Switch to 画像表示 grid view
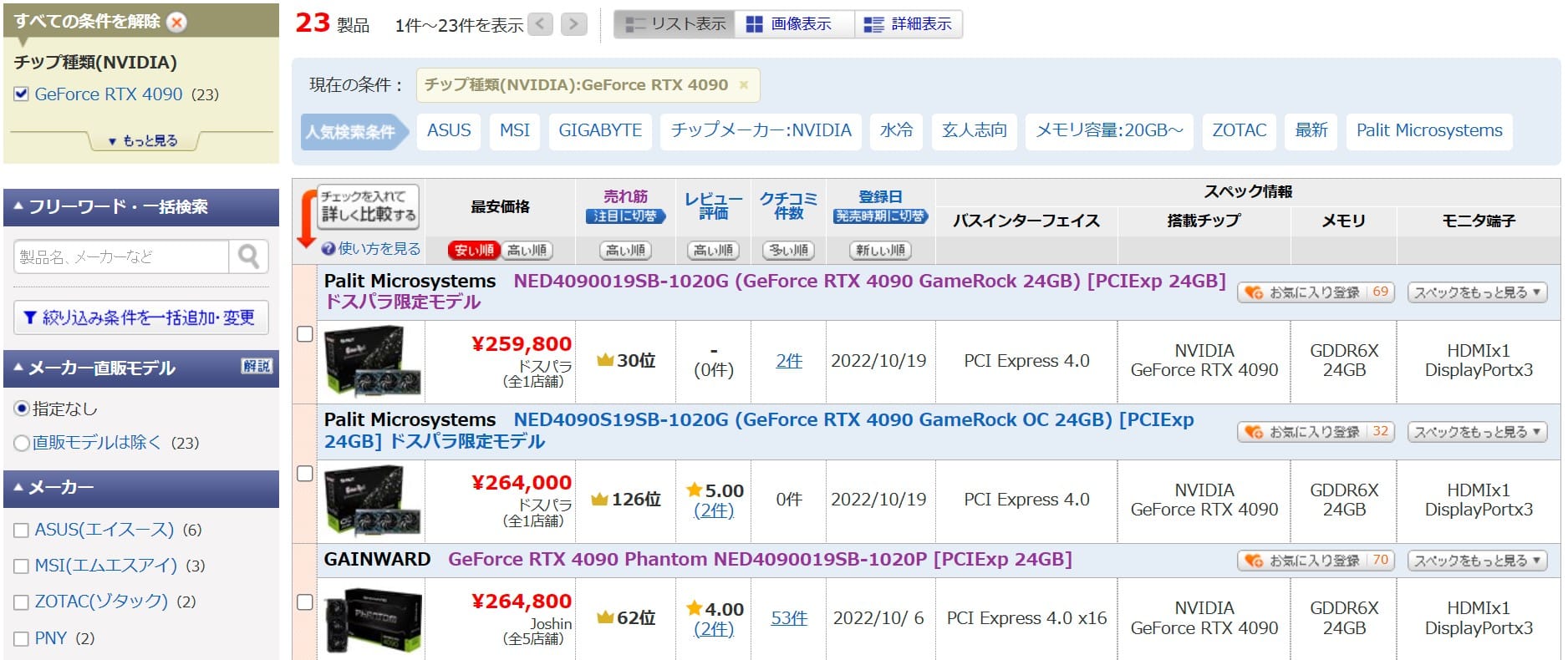Image resolution: width=1568 pixels, height=660 pixels. tap(789, 24)
